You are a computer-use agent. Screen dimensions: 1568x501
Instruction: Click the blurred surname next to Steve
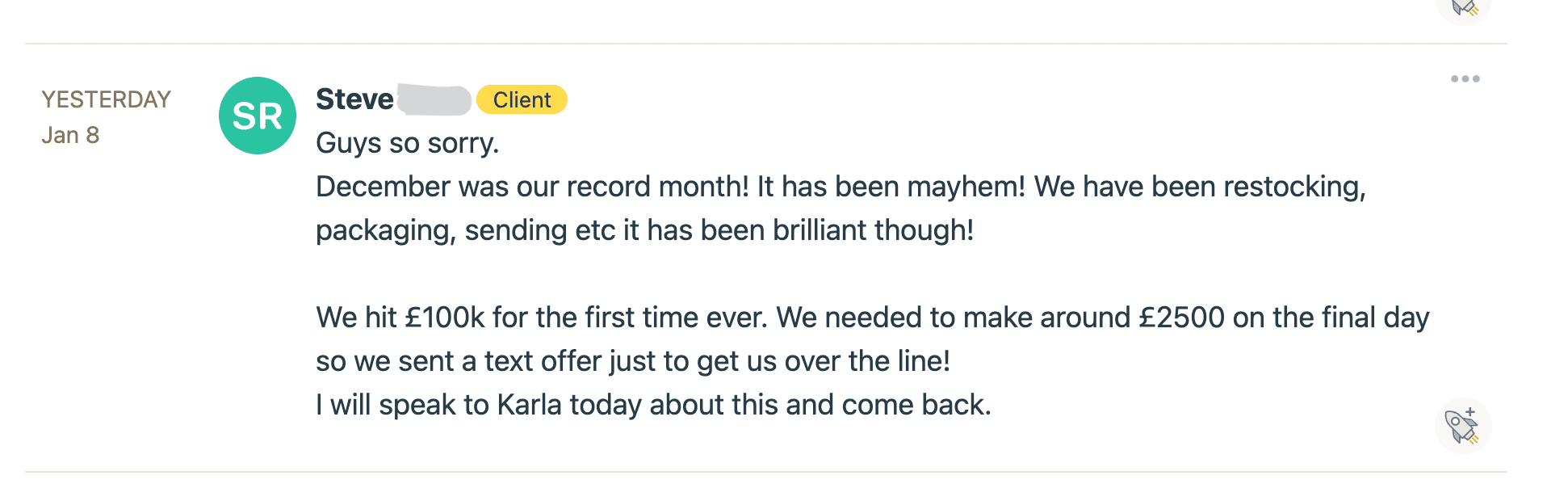coord(434,99)
